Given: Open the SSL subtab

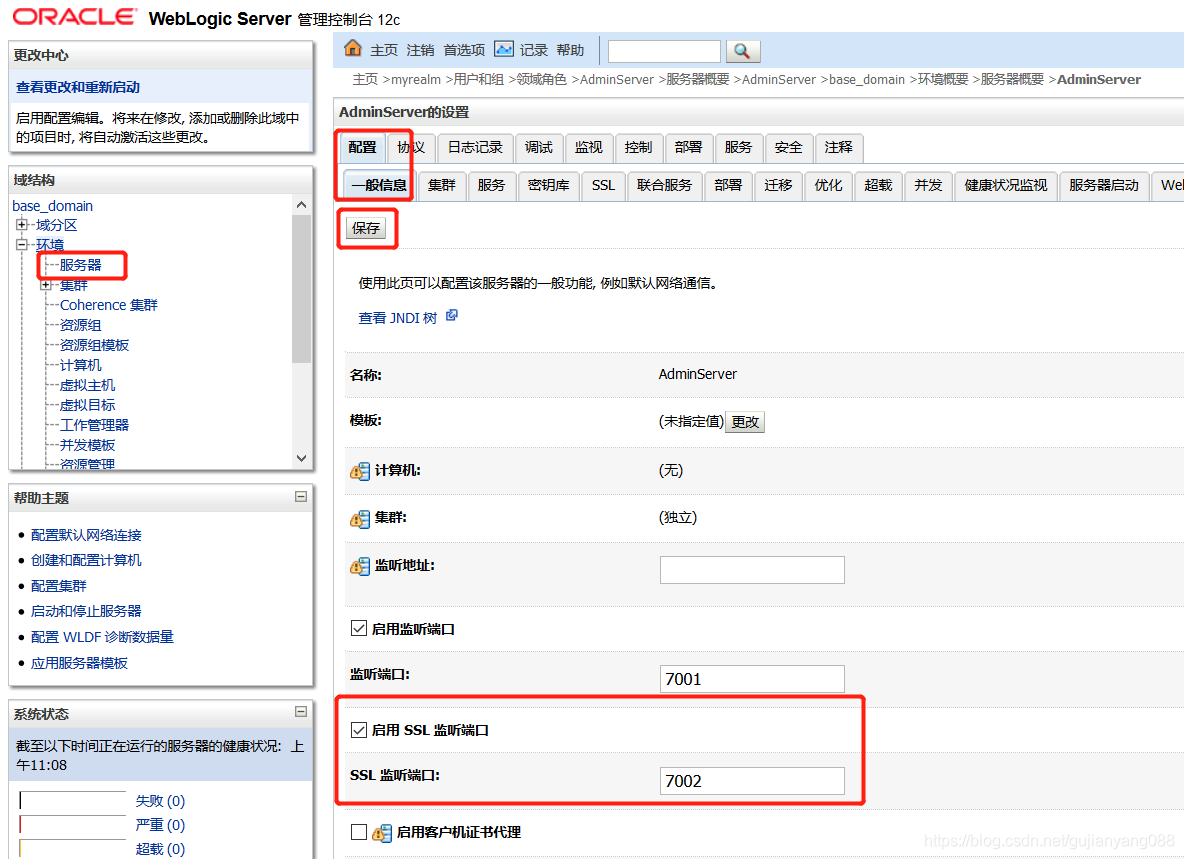Looking at the screenshot, I should (x=603, y=186).
